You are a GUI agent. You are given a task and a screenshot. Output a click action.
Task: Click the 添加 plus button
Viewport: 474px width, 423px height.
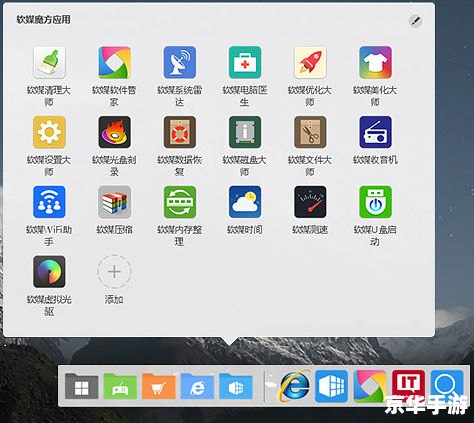coord(114,272)
